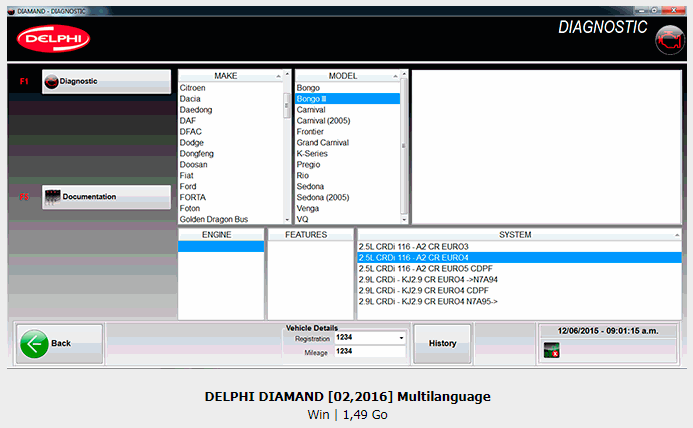Select VQ model
The image size is (693, 428).
click(x=347, y=219)
